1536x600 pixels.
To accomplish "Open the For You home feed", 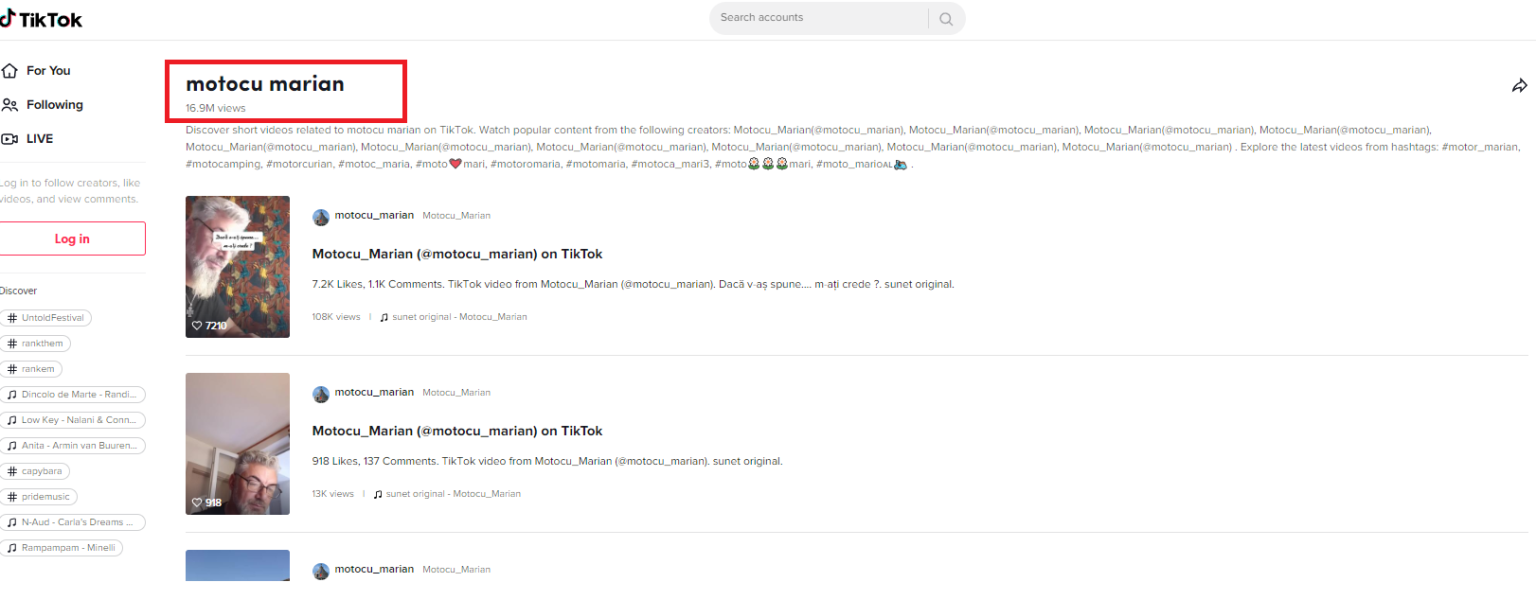I will [47, 71].
